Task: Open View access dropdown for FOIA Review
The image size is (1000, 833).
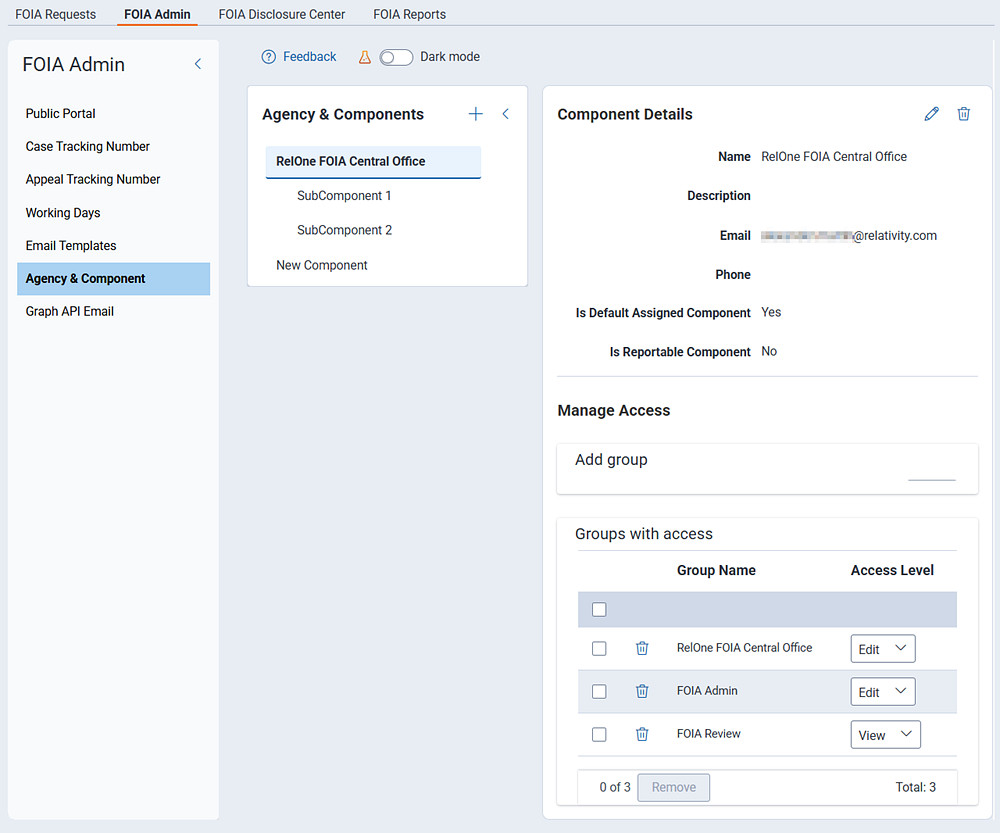Action: tap(885, 735)
